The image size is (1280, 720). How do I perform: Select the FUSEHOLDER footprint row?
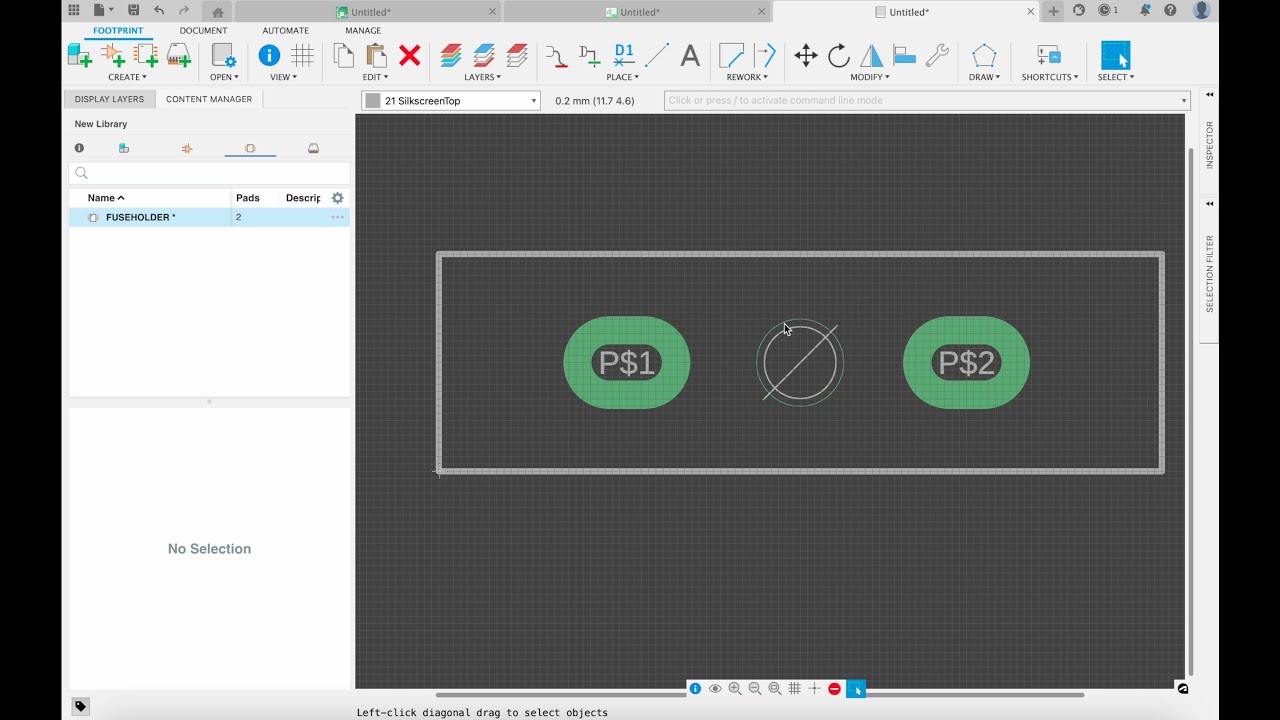209,217
